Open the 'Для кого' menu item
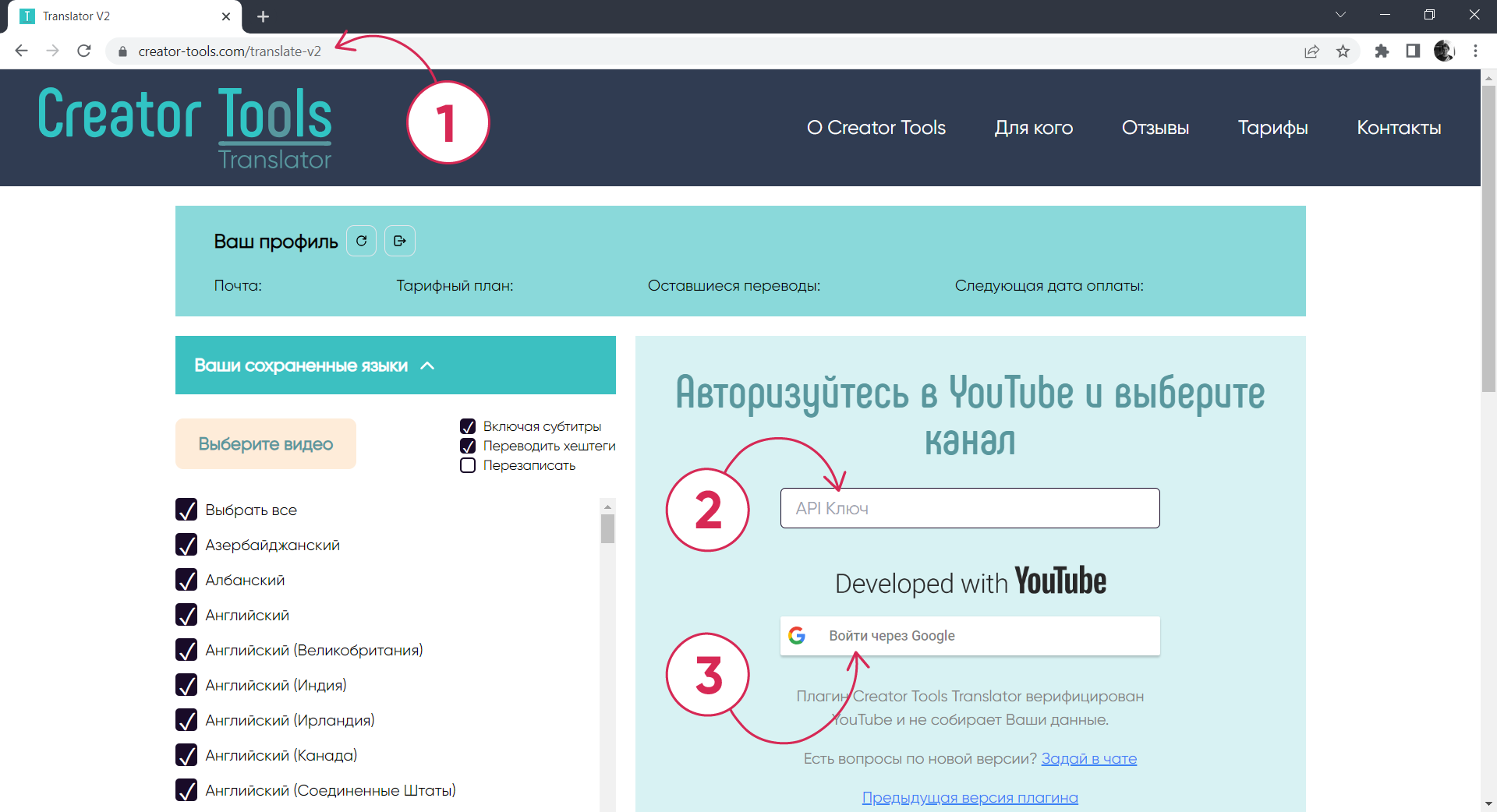The height and width of the screenshot is (812, 1497). [1034, 128]
